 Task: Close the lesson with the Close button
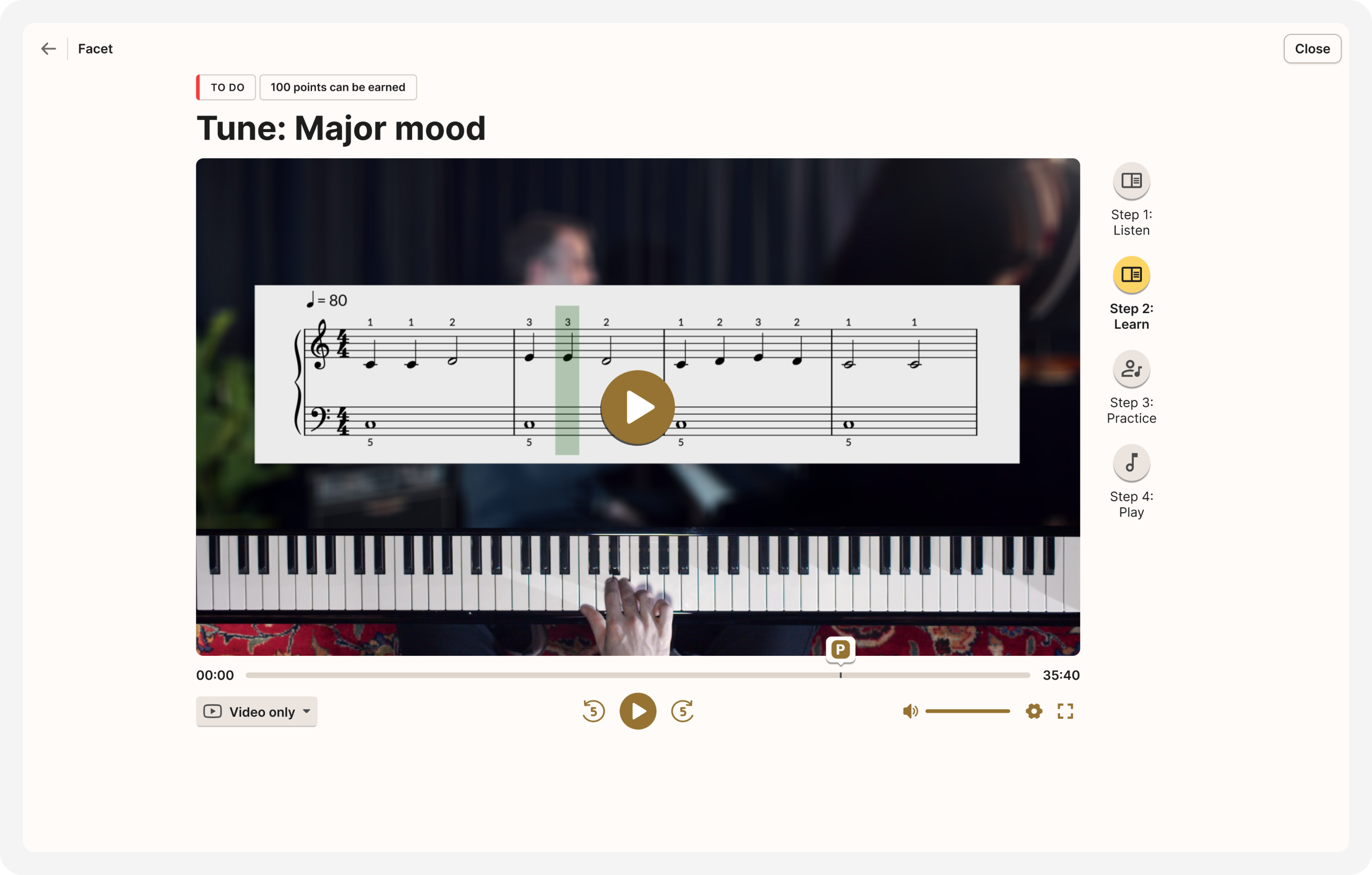(1311, 49)
